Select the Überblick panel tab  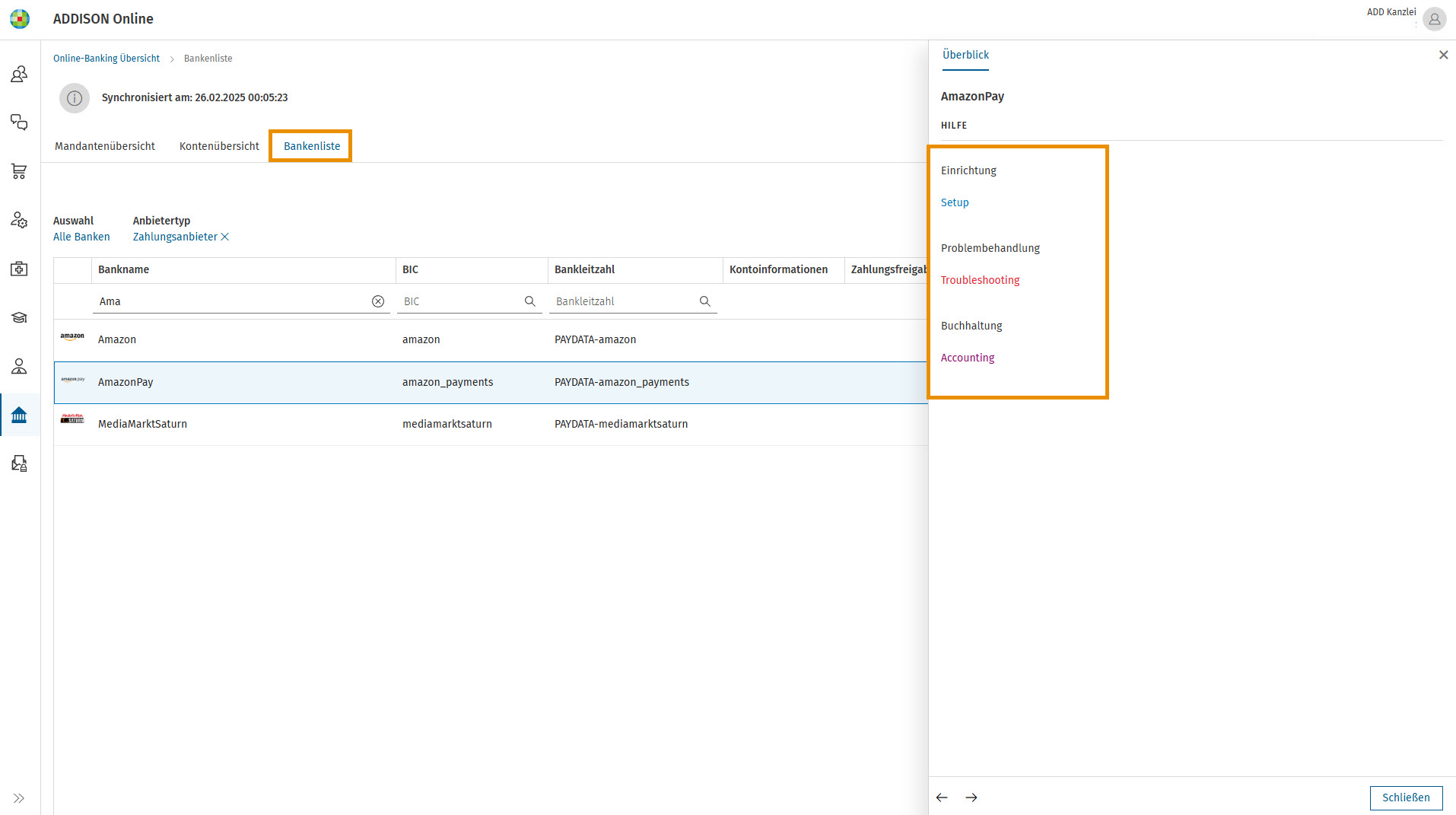(965, 55)
